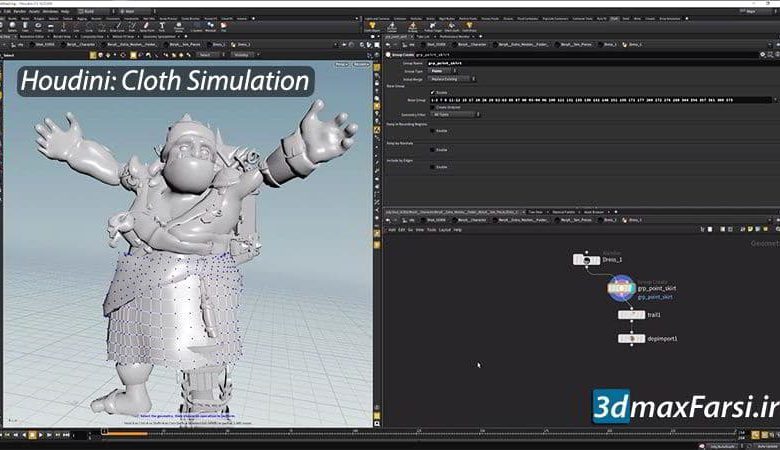Enable Include by Edges checkbox
Screen dimensions: 780x450
pyautogui.click(x=432, y=167)
